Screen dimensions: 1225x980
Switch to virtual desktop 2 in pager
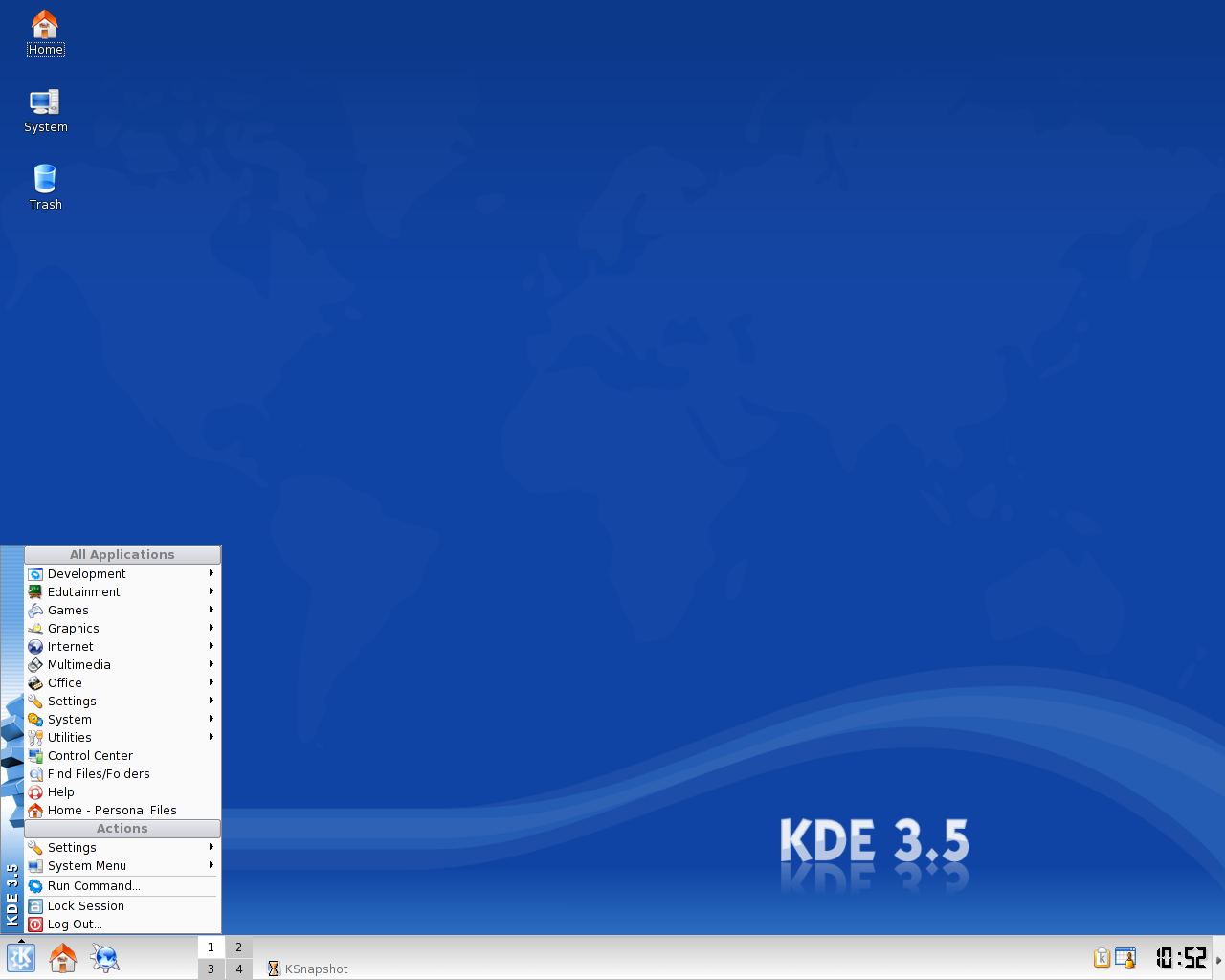point(239,947)
